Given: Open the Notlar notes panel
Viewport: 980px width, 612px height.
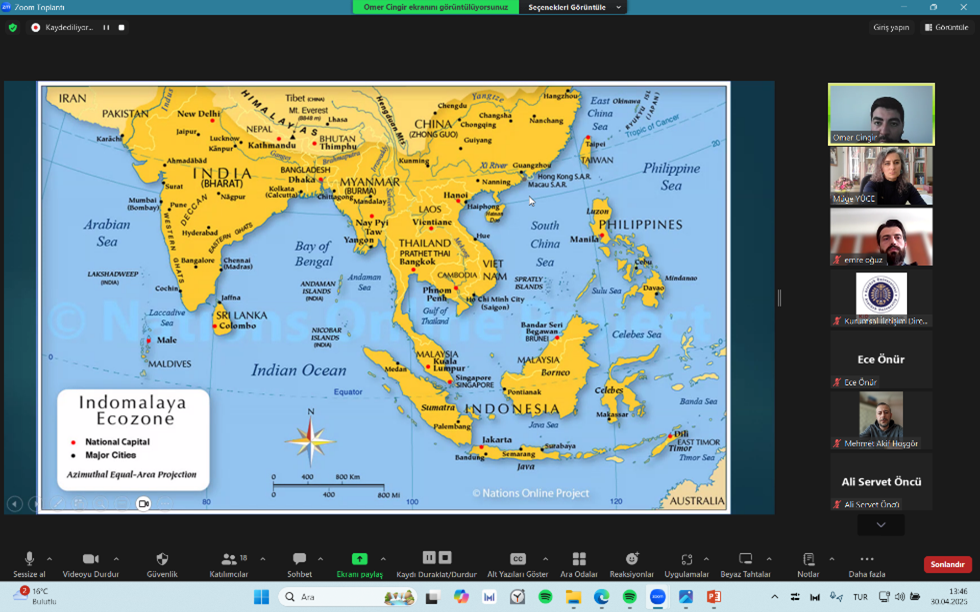Looking at the screenshot, I should click(808, 564).
